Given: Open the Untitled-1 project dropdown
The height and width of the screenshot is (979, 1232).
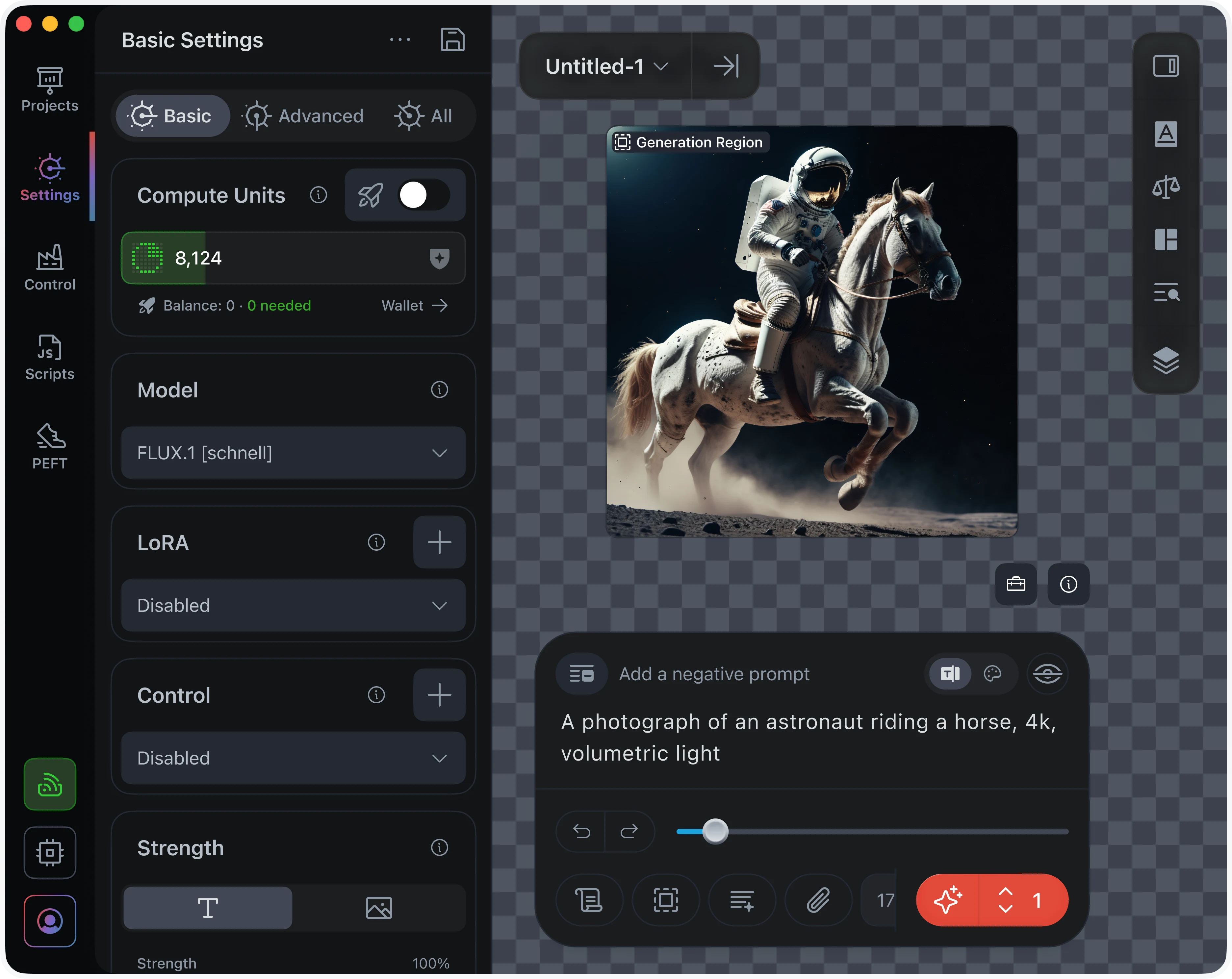Looking at the screenshot, I should [x=606, y=66].
